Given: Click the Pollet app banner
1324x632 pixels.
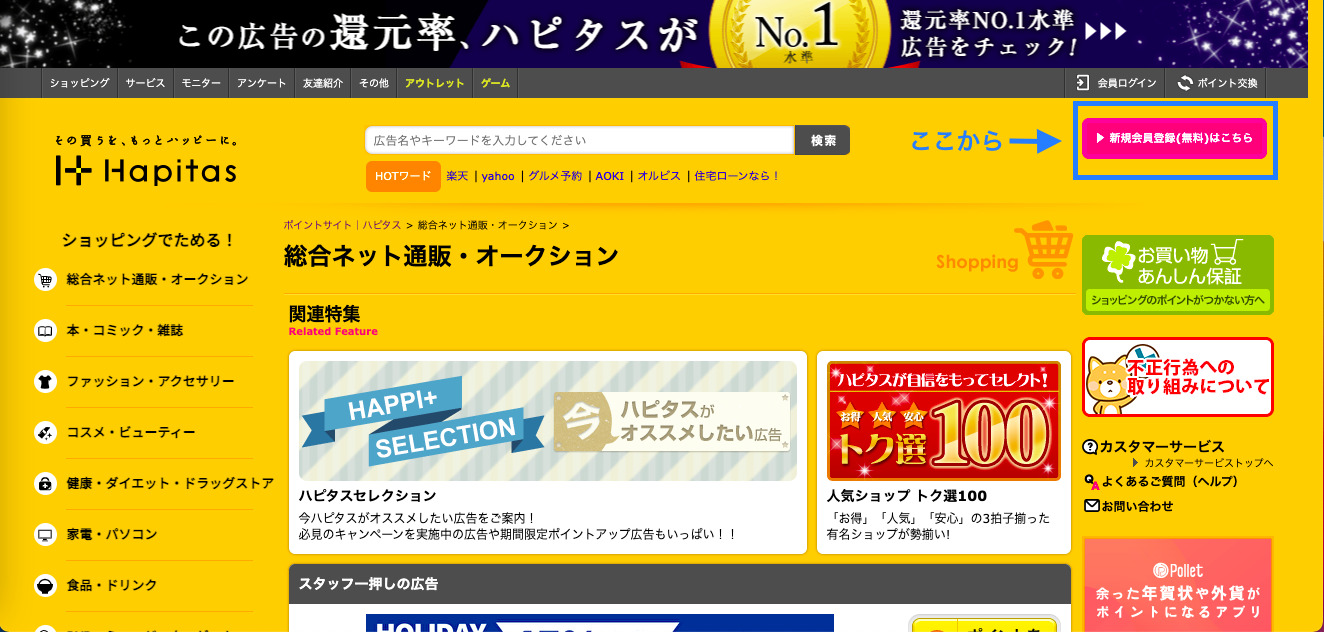Looking at the screenshot, I should pyautogui.click(x=1178, y=585).
